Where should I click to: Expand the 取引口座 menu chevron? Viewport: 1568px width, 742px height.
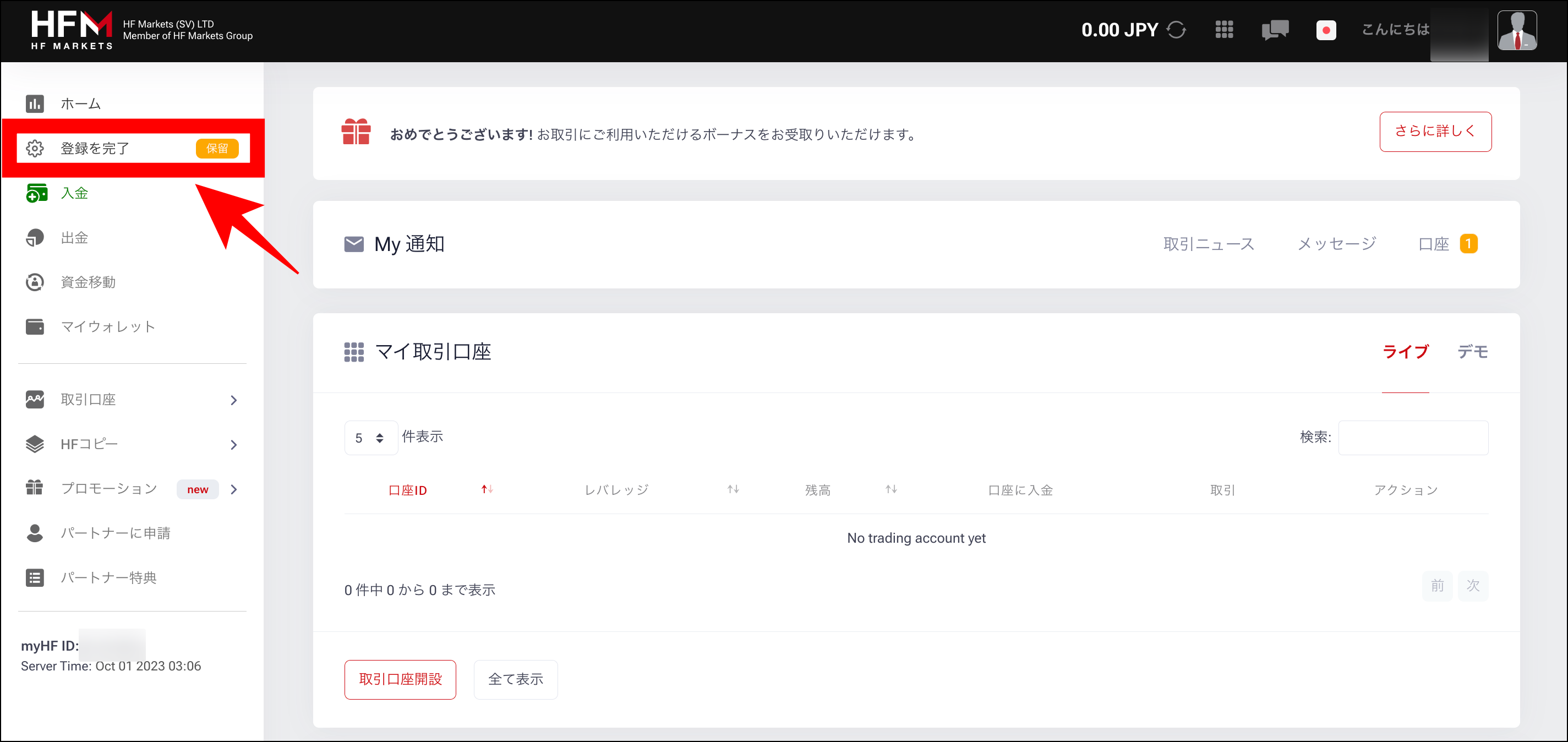tap(233, 400)
